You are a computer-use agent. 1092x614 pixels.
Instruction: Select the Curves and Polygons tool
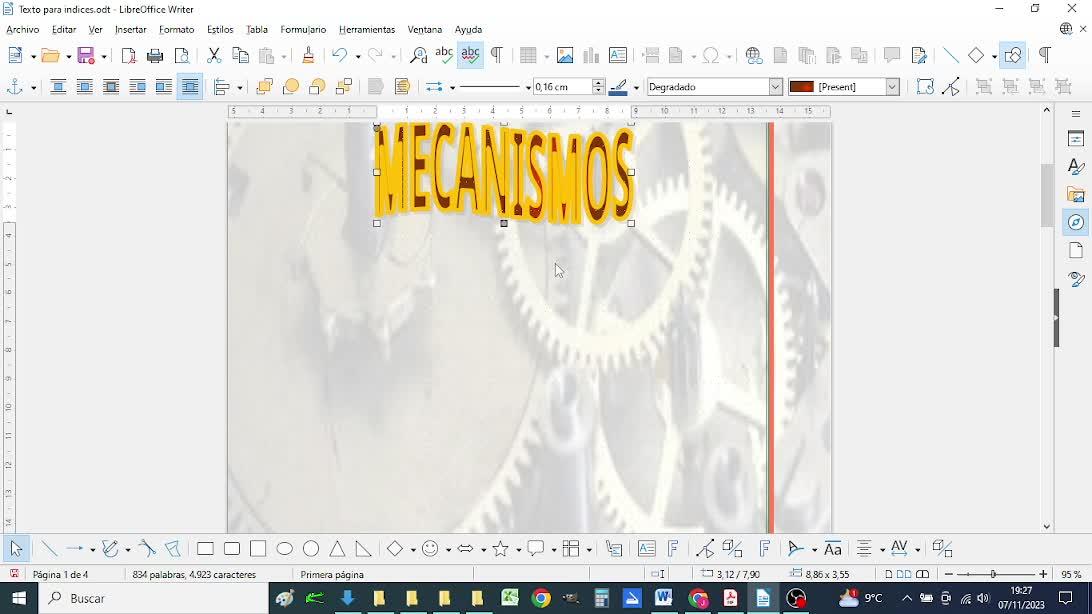110,549
